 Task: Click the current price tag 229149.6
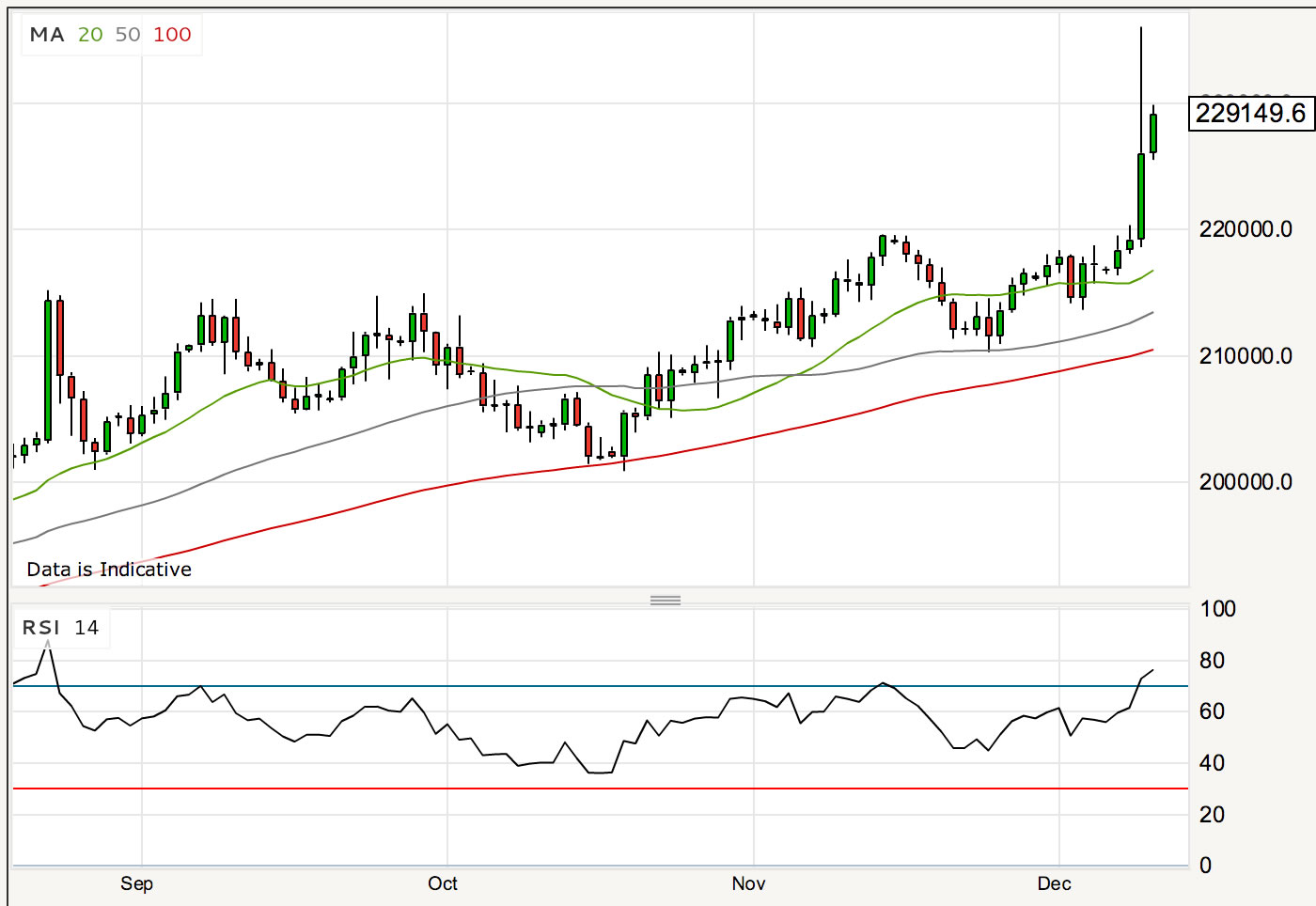tap(1250, 114)
